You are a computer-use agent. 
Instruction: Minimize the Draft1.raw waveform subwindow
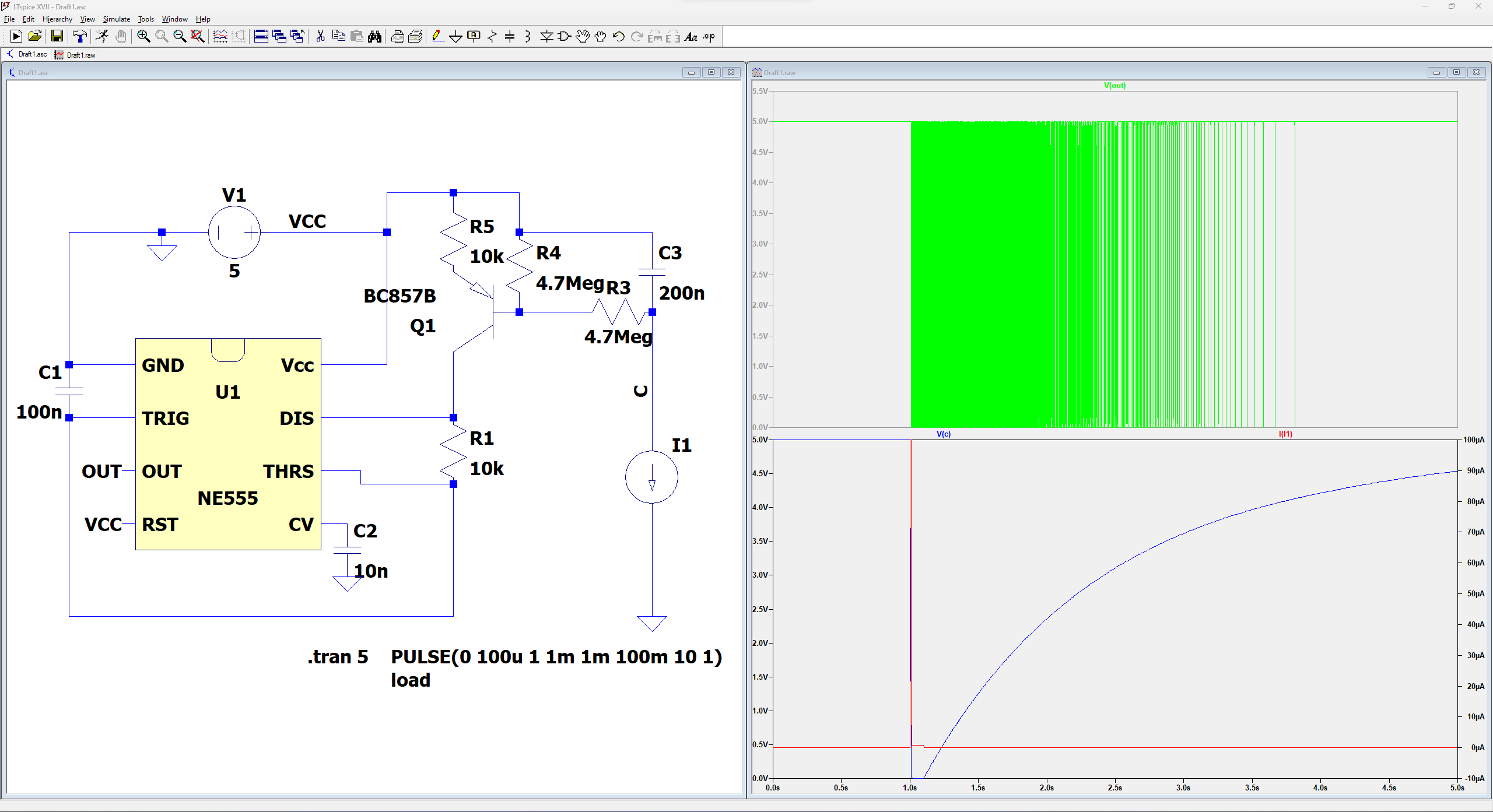[x=1436, y=72]
